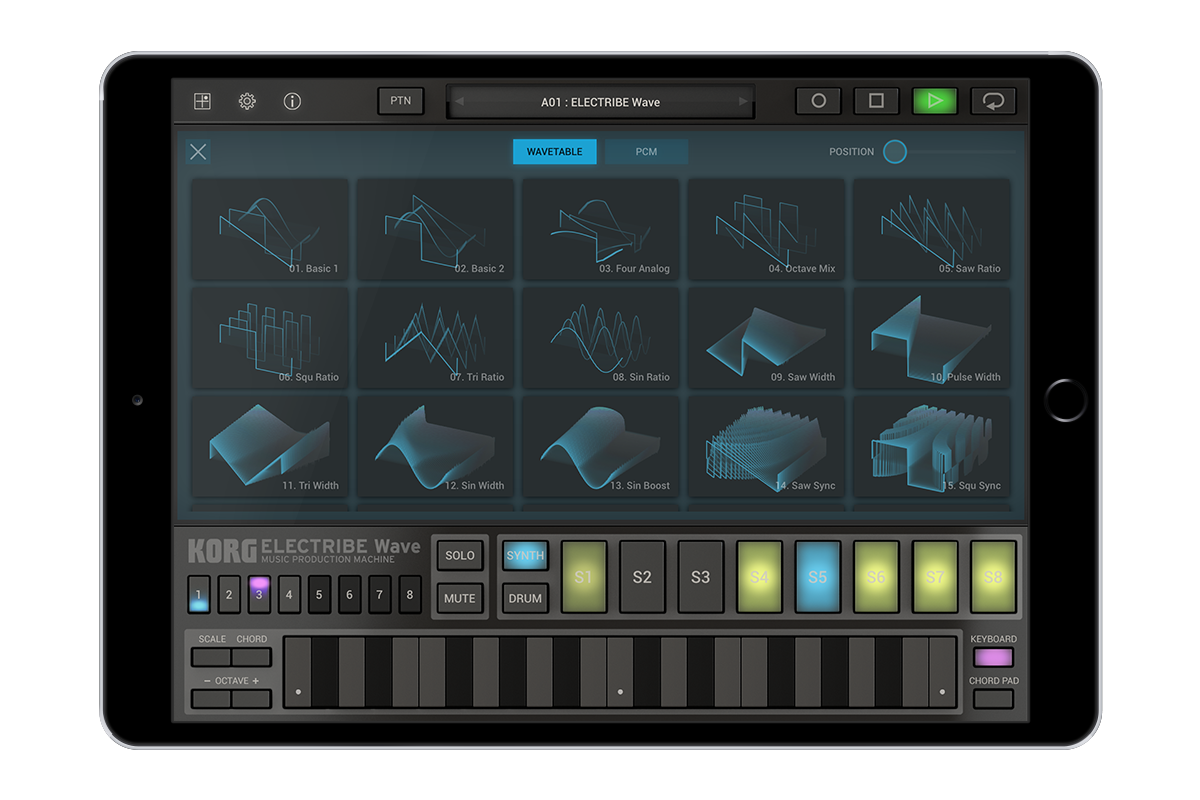Go to previous pattern with left arrow

(459, 102)
